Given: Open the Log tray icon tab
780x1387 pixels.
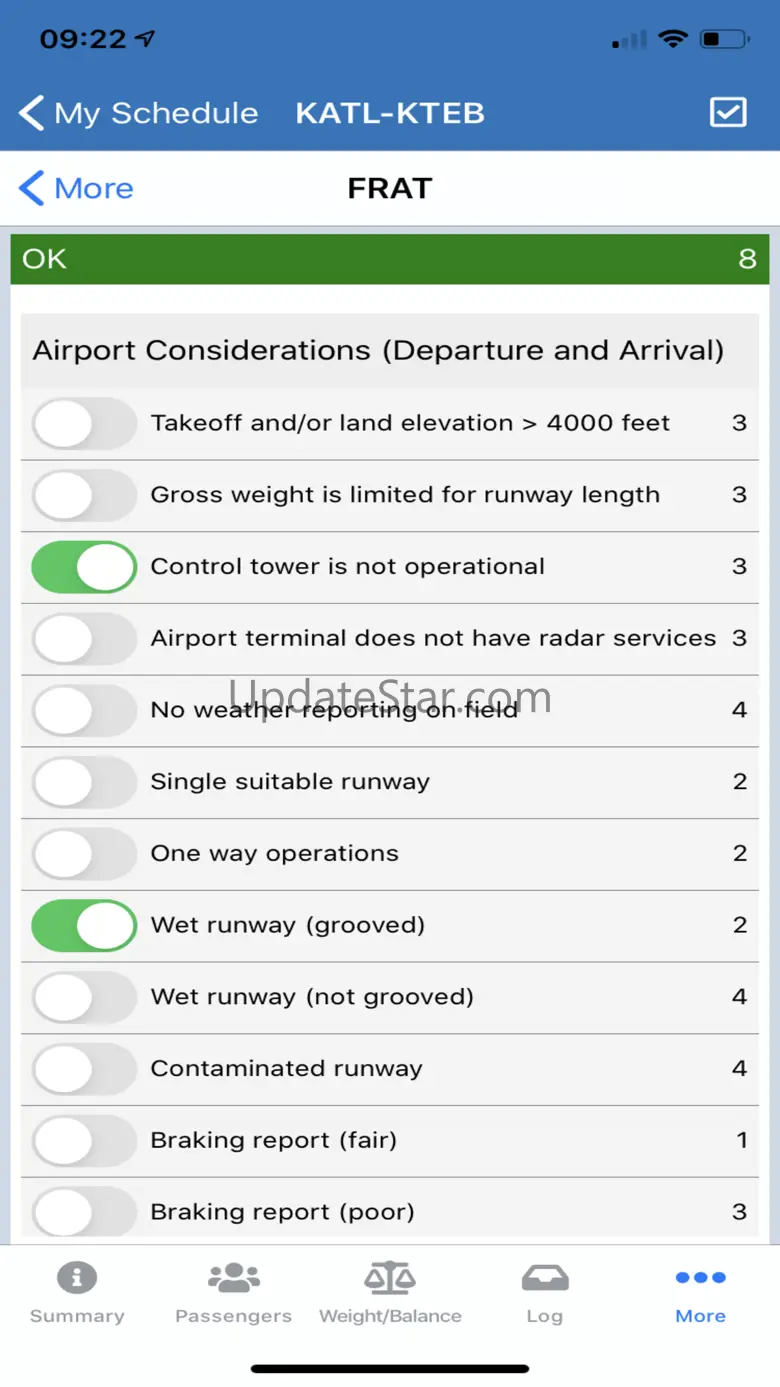Looking at the screenshot, I should pos(545,1278).
